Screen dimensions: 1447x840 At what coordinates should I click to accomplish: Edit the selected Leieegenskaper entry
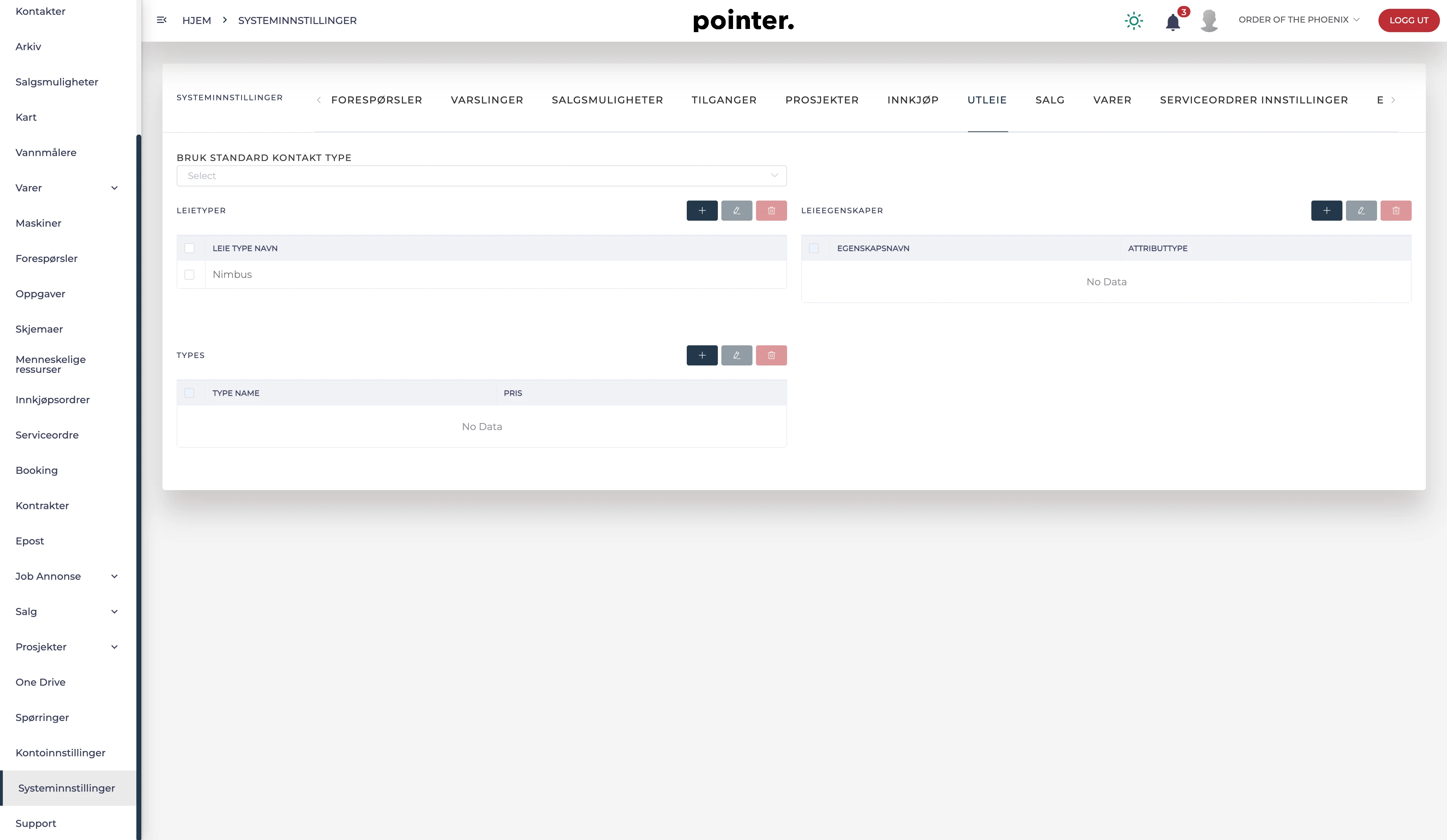[1361, 210]
